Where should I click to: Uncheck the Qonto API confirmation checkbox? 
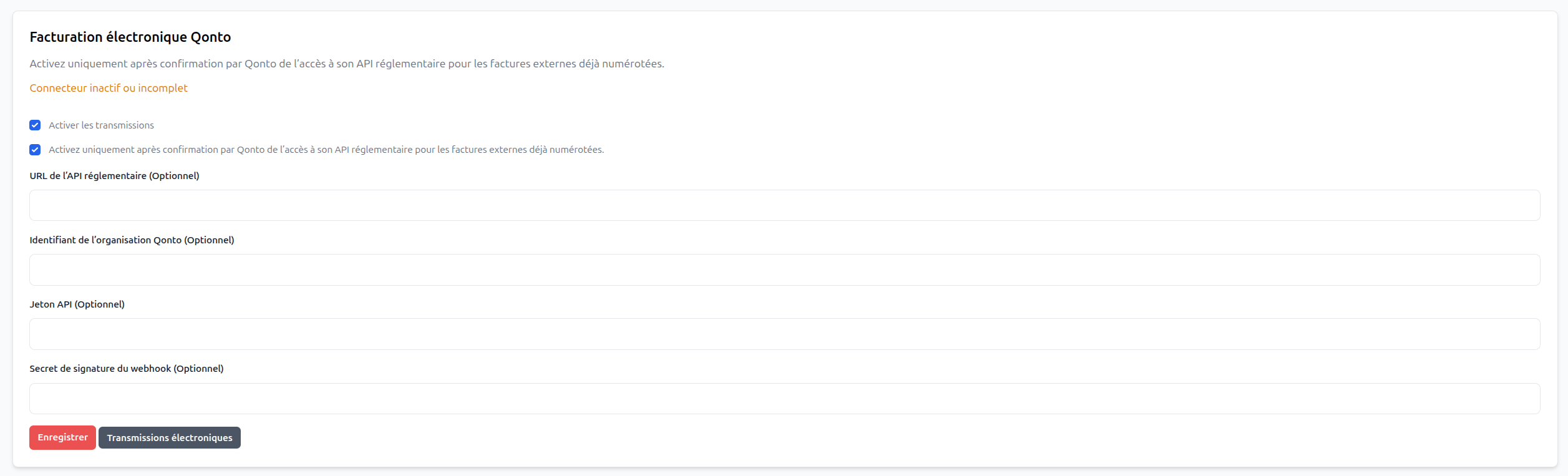point(35,150)
